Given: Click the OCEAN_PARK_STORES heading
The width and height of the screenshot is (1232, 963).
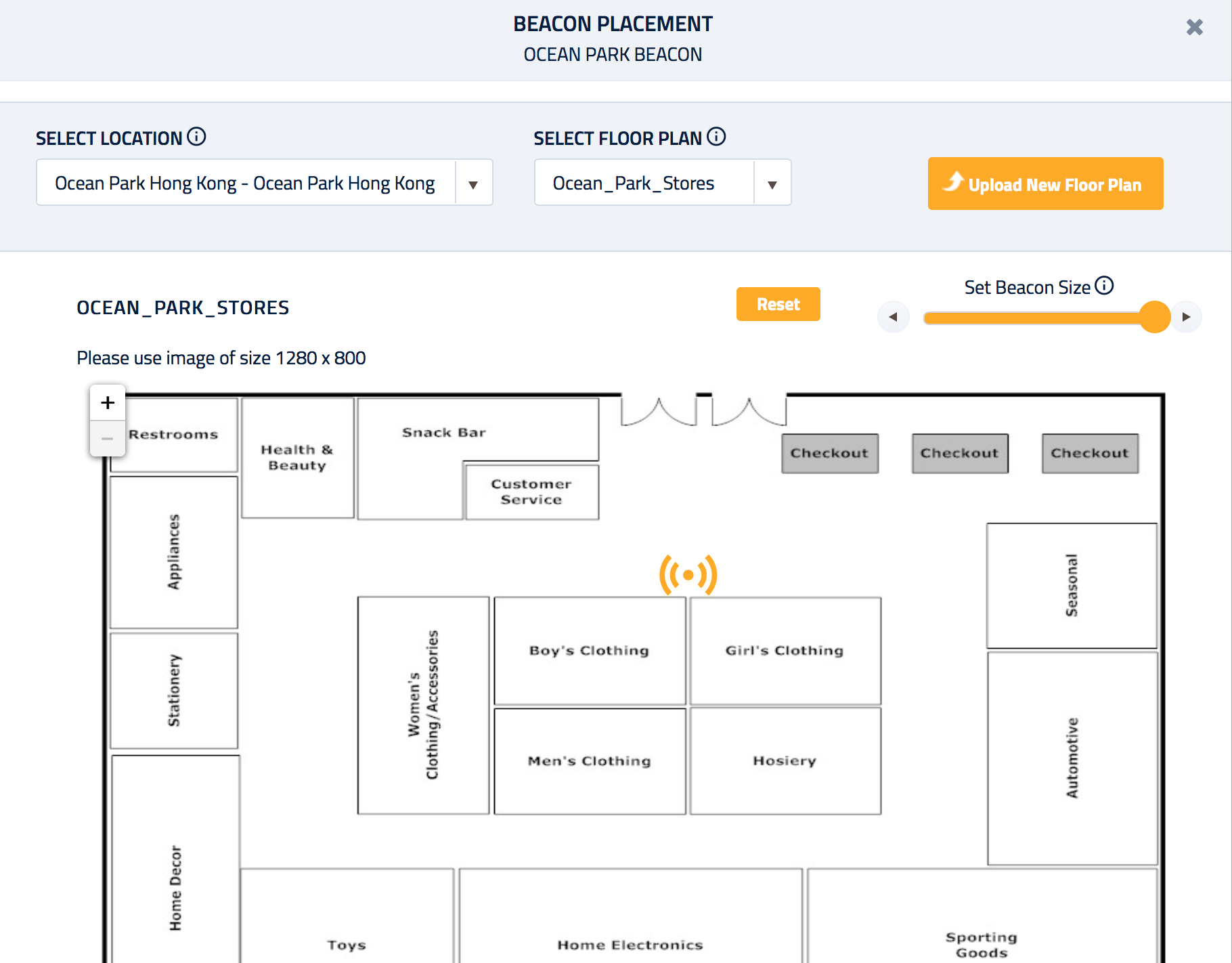Looking at the screenshot, I should pyautogui.click(x=183, y=307).
